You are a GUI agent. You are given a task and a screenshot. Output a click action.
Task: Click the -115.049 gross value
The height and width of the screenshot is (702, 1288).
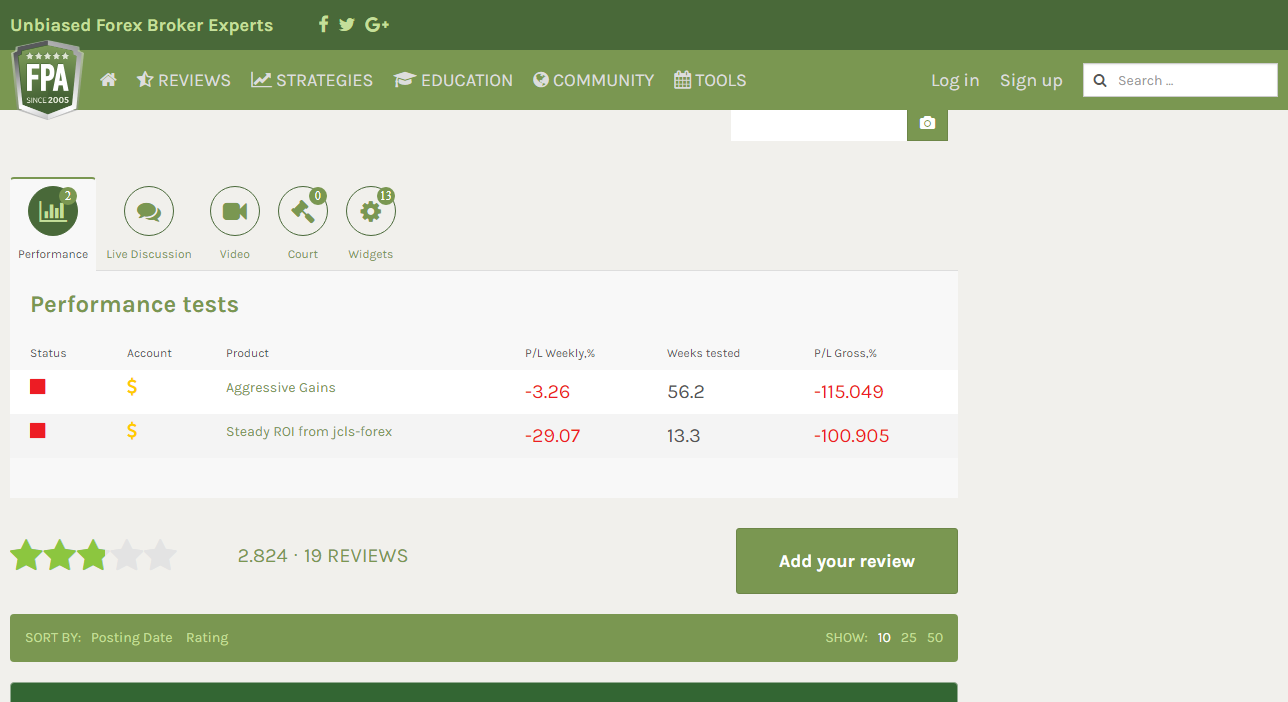(849, 392)
